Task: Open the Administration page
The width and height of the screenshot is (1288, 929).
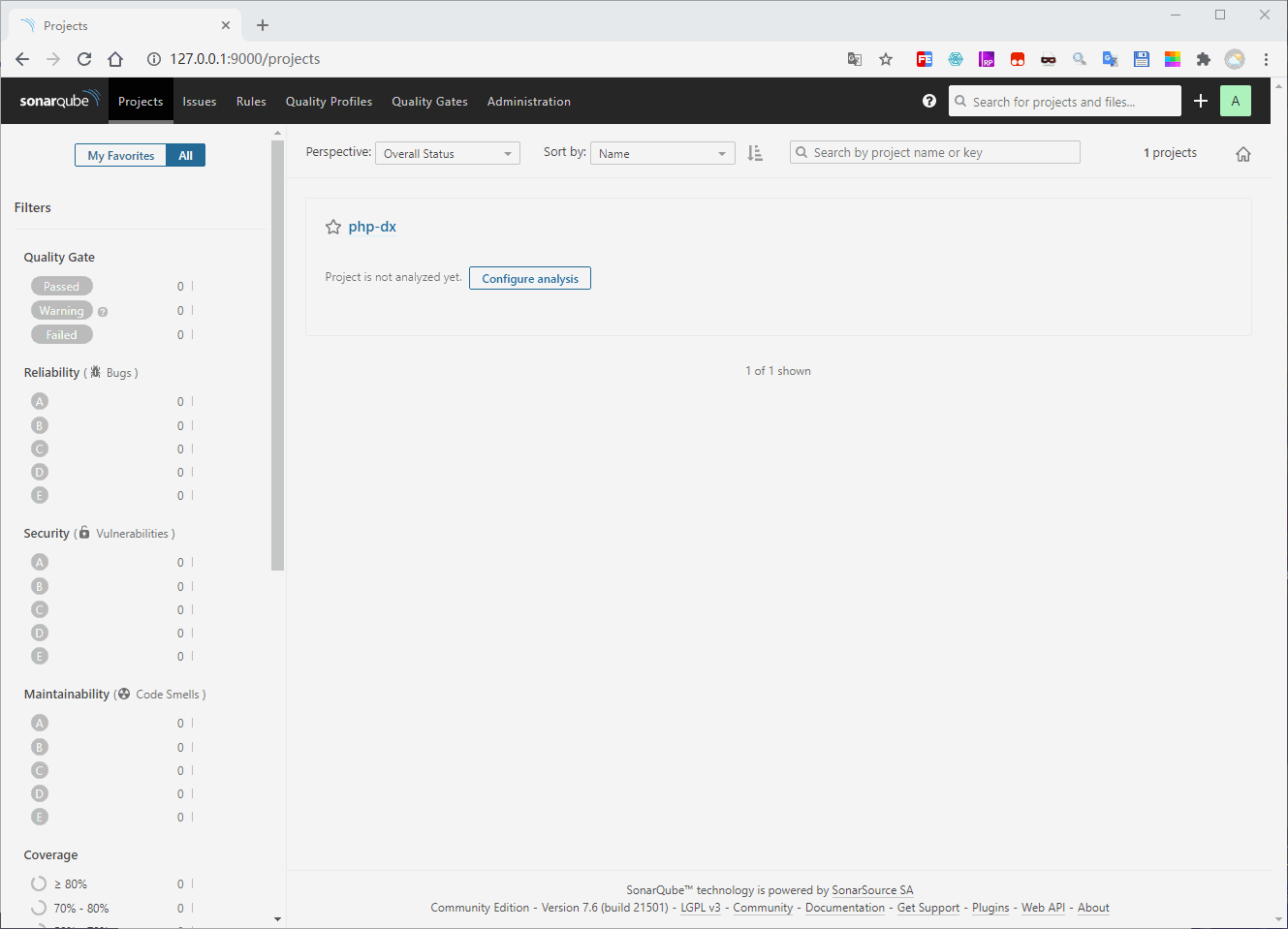Action: (x=529, y=101)
